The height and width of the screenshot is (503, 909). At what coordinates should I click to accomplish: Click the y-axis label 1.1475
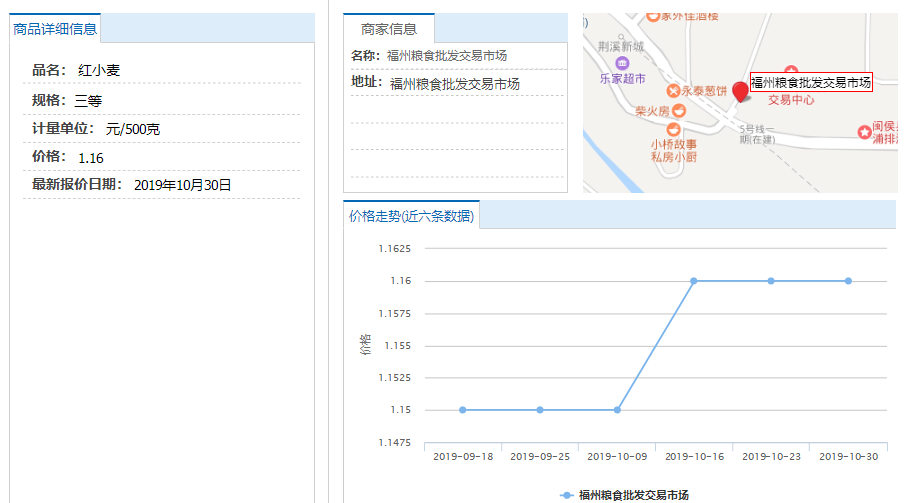(395, 443)
